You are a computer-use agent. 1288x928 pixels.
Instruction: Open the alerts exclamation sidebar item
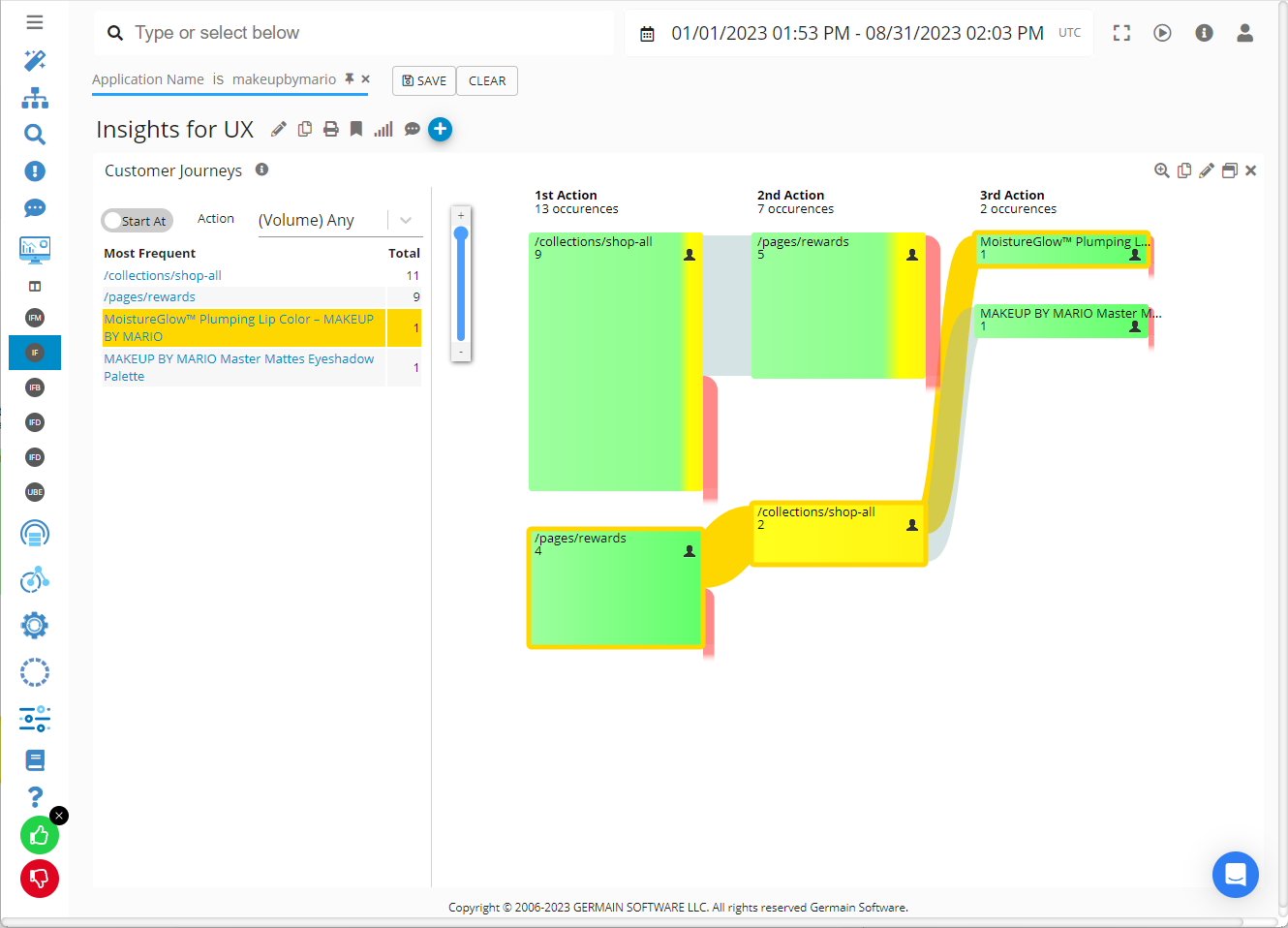[x=35, y=171]
